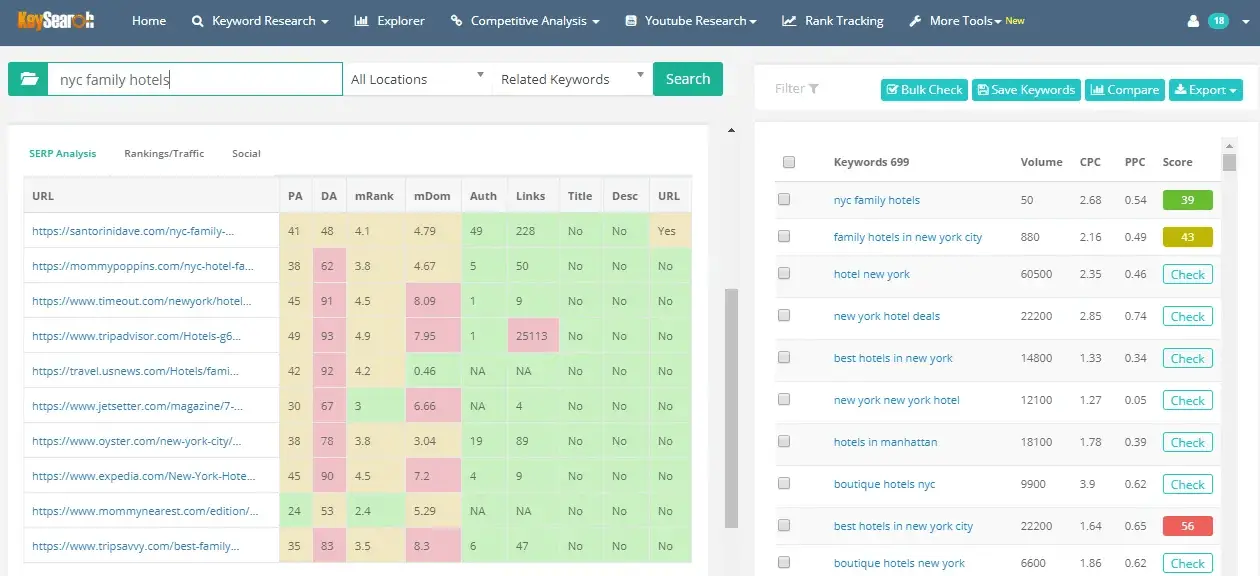Switch to the Rankings/Traffic tab
This screenshot has width=1260, height=576.
point(164,154)
